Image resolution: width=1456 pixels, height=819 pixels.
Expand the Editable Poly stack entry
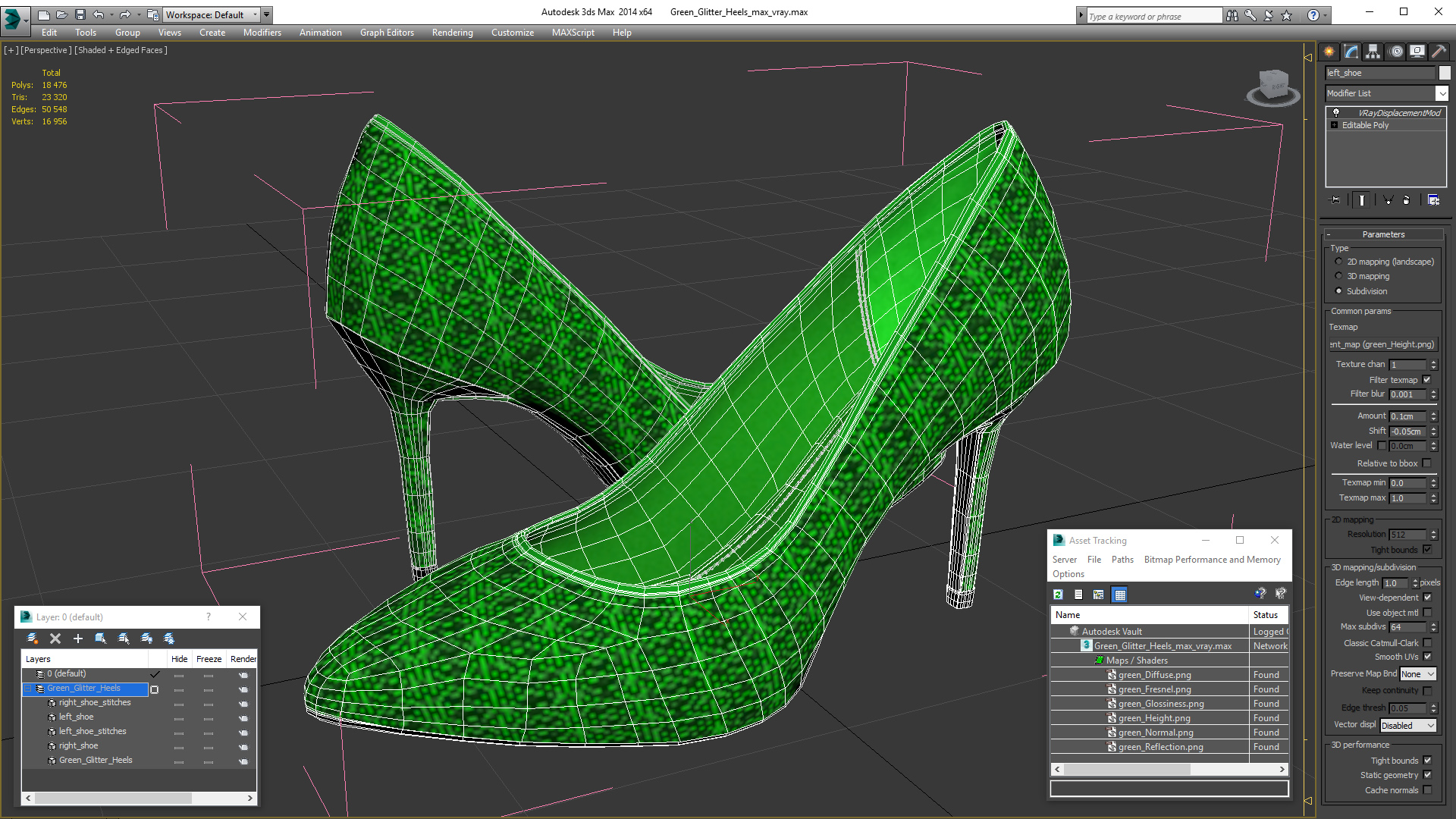(x=1335, y=125)
